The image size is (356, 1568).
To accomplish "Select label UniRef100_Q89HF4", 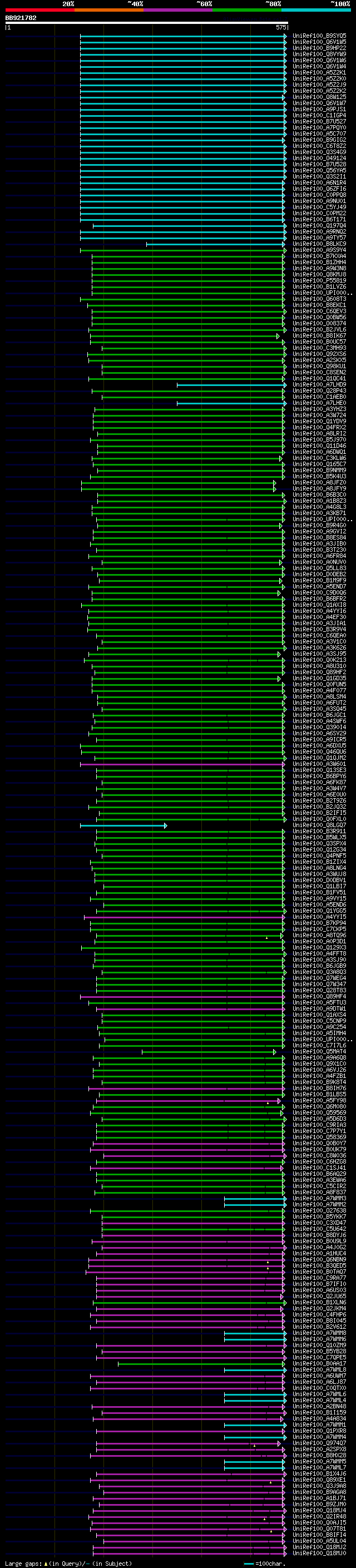I will tap(319, 996).
